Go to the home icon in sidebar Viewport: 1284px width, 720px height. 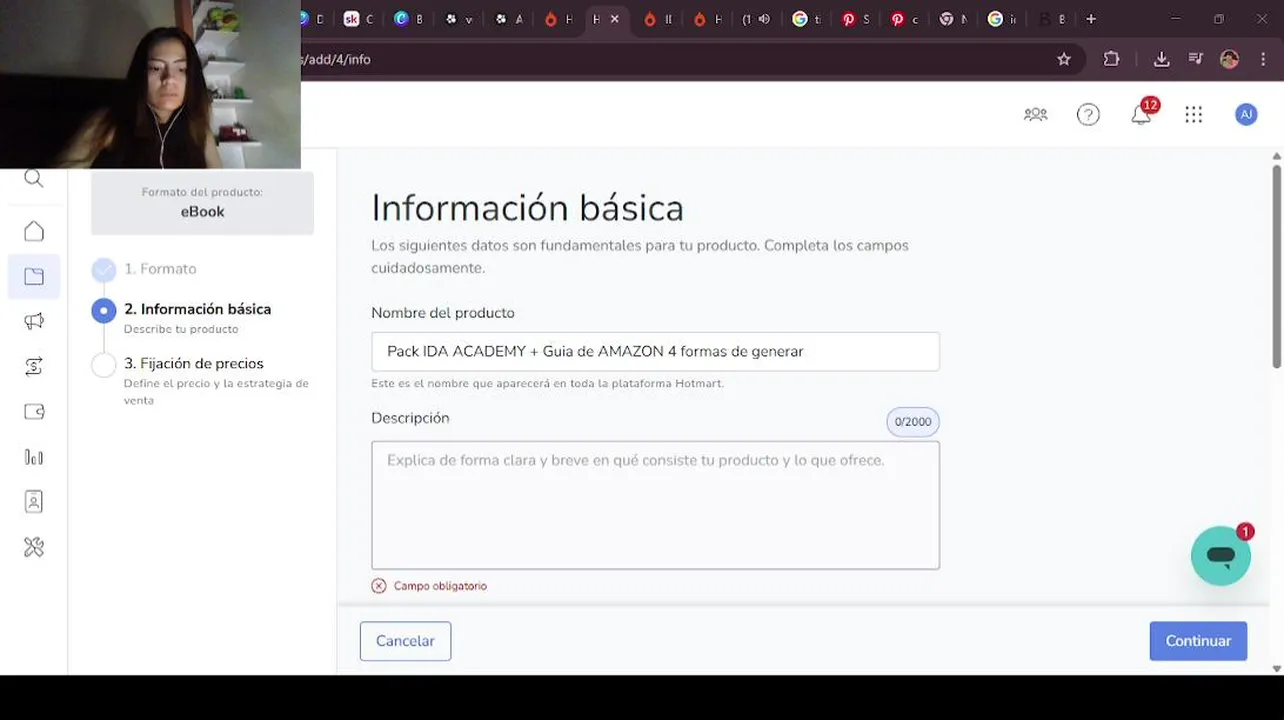click(34, 231)
